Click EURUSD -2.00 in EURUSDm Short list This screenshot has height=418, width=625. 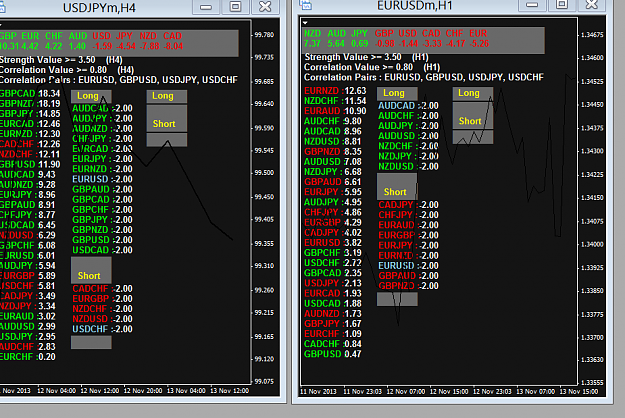tap(409, 265)
